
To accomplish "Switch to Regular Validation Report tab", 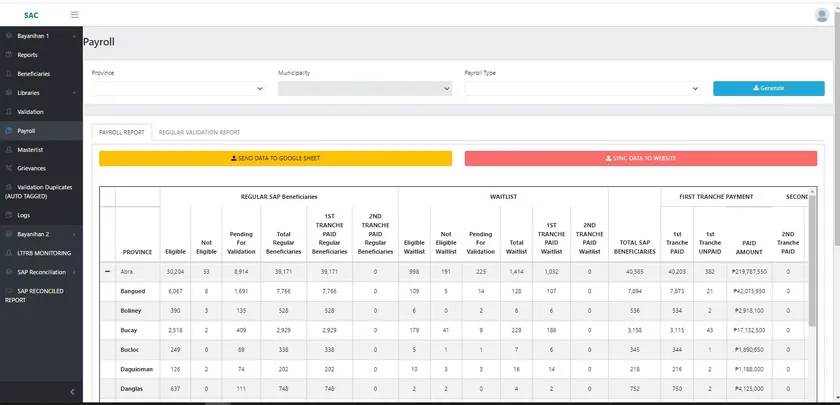I will (x=199, y=132).
